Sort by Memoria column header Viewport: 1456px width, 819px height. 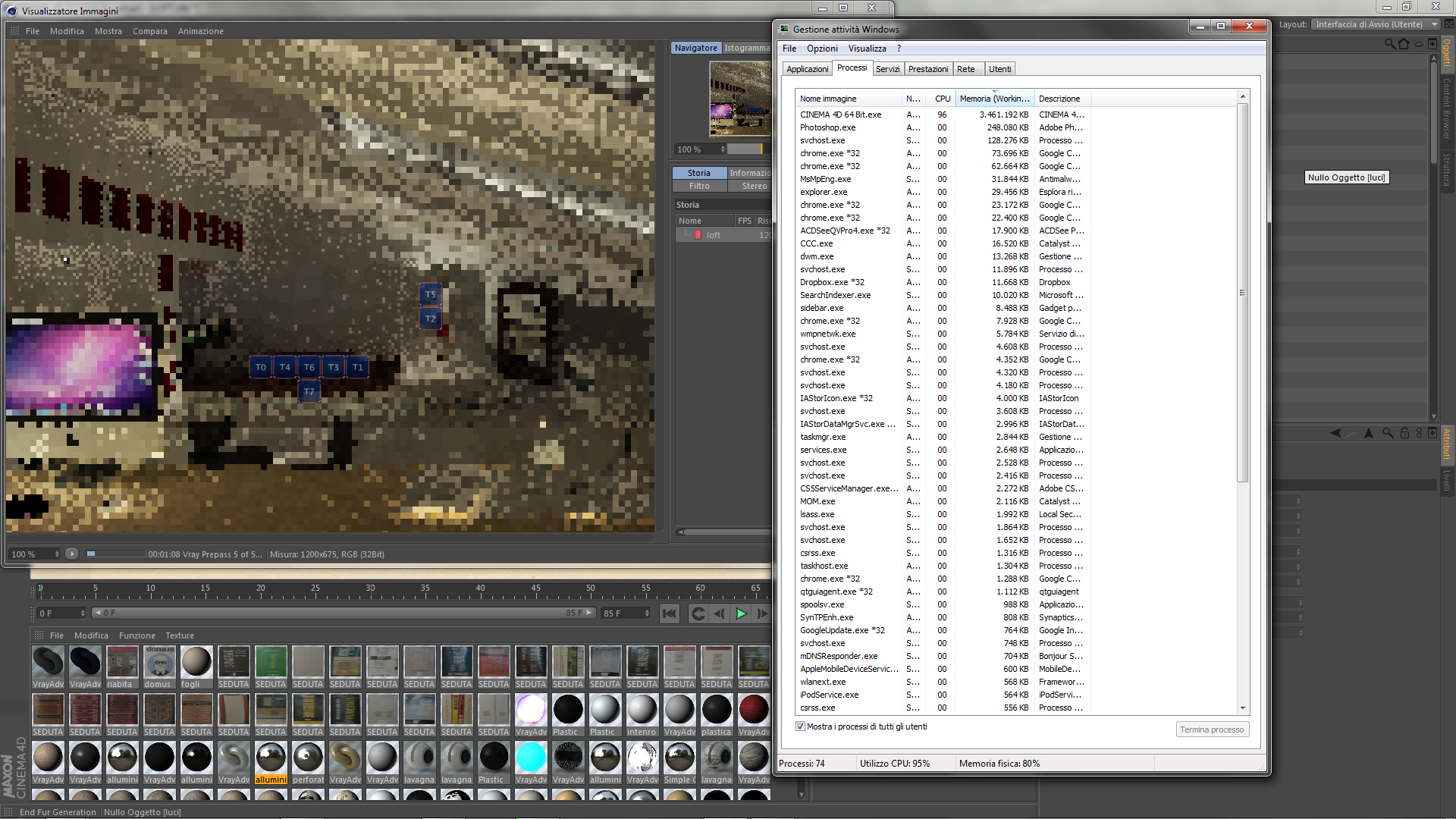993,99
